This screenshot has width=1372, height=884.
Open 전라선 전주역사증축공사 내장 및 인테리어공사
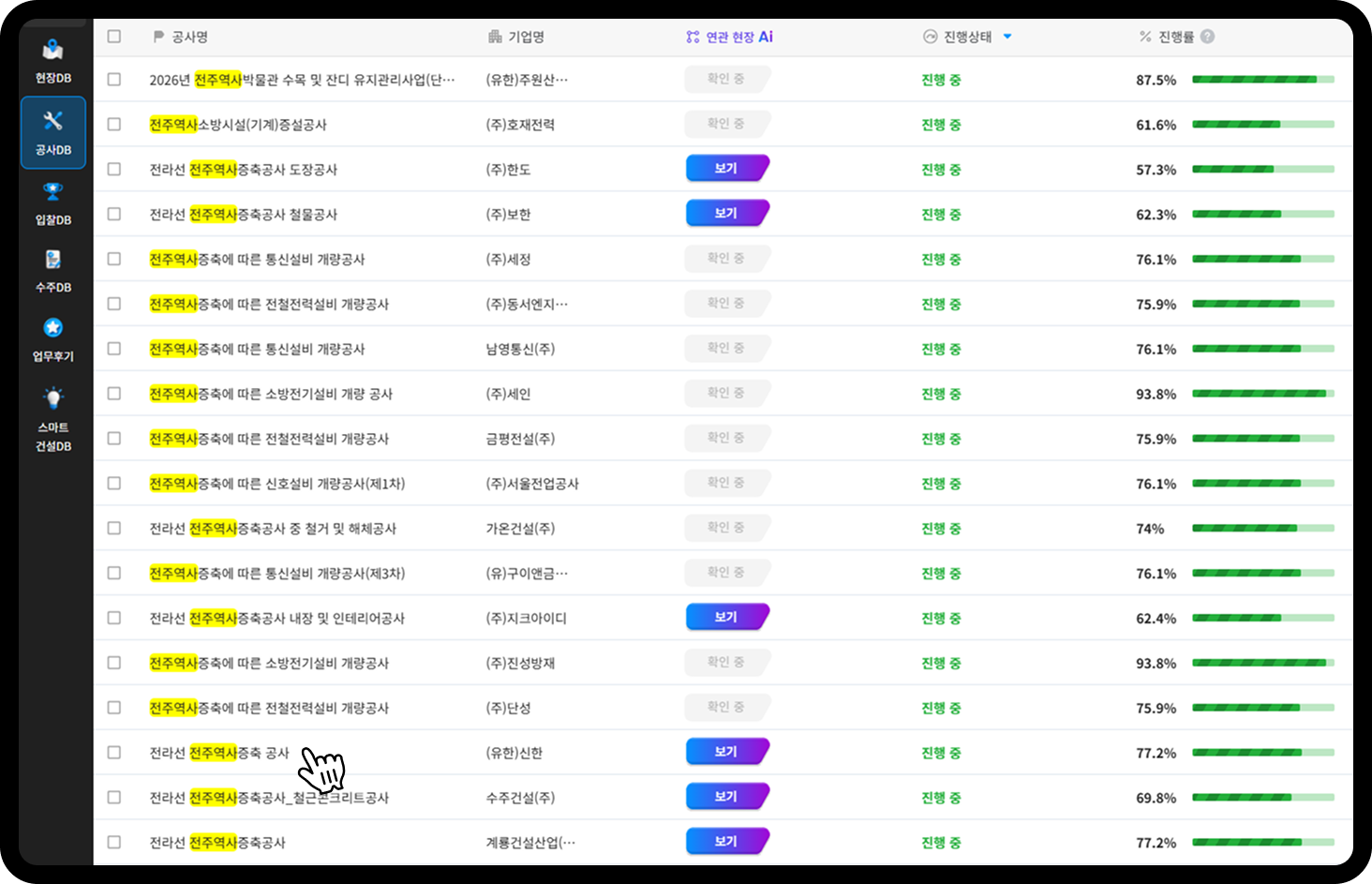276,619
